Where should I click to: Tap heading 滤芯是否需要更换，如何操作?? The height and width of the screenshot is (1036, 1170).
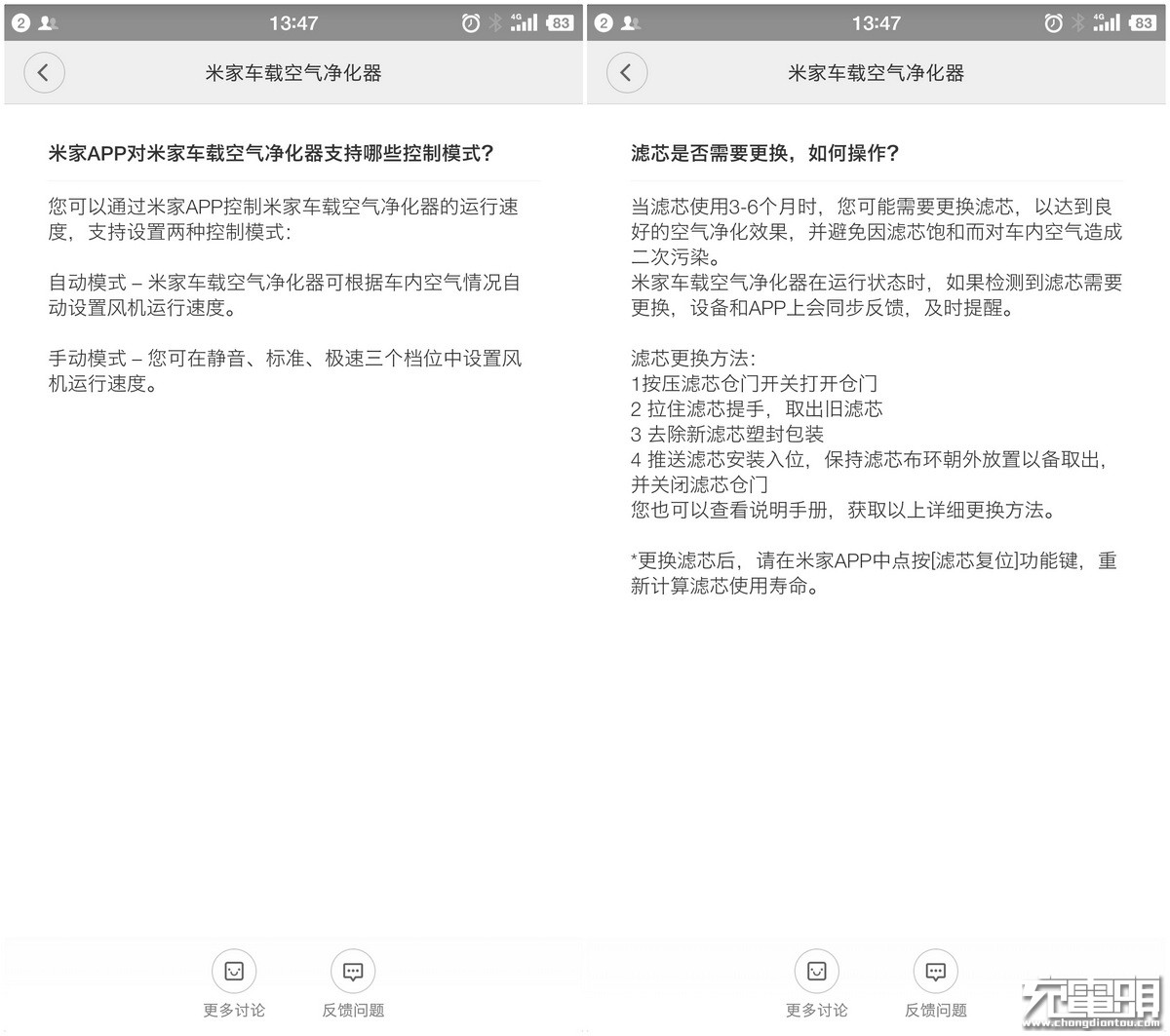765,153
